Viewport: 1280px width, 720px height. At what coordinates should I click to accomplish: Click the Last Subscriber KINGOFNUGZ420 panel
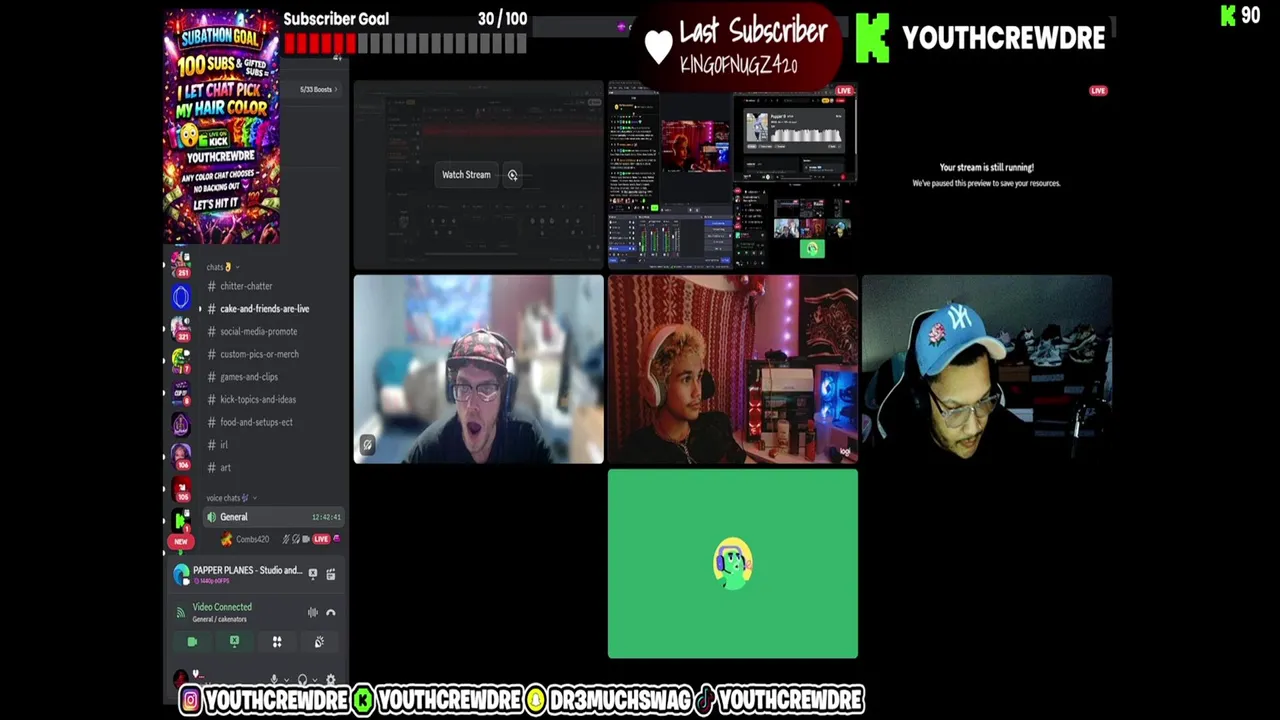[x=738, y=46]
